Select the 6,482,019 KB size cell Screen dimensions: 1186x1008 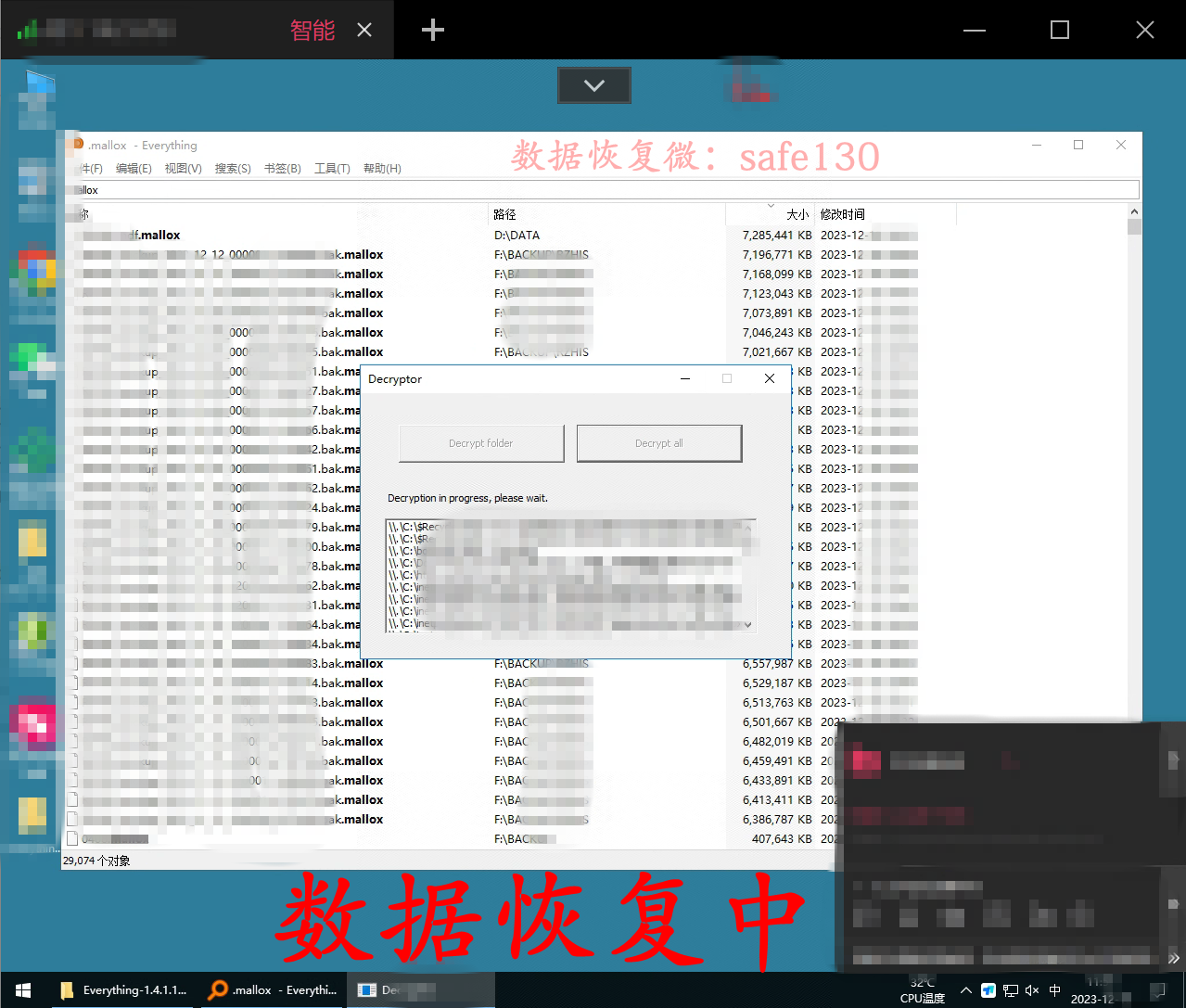point(777,742)
